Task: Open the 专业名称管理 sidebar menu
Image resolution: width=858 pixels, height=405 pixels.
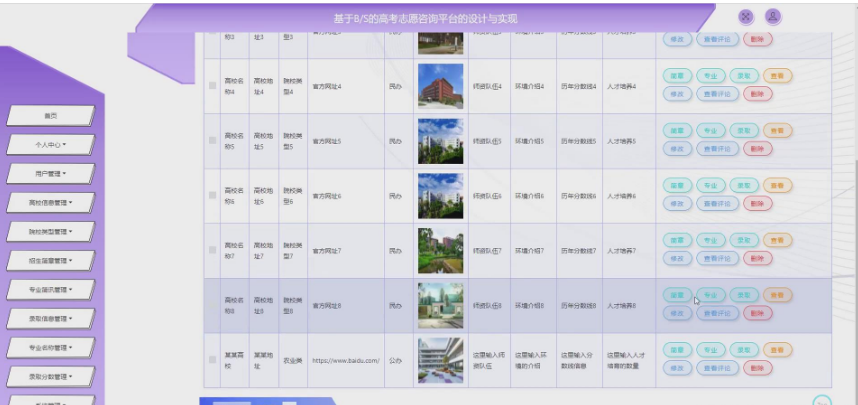Action: (50, 348)
